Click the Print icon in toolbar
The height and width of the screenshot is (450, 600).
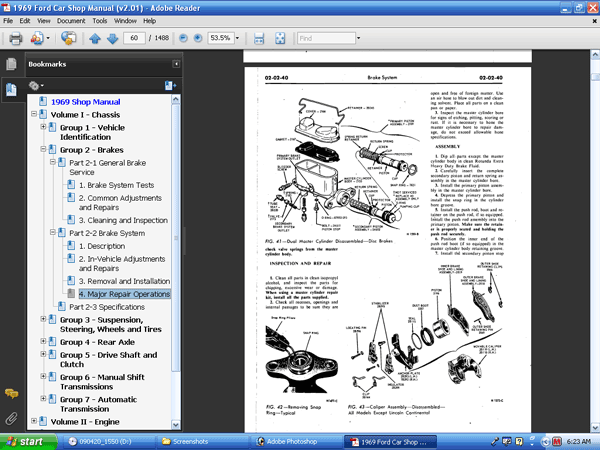tap(15, 38)
